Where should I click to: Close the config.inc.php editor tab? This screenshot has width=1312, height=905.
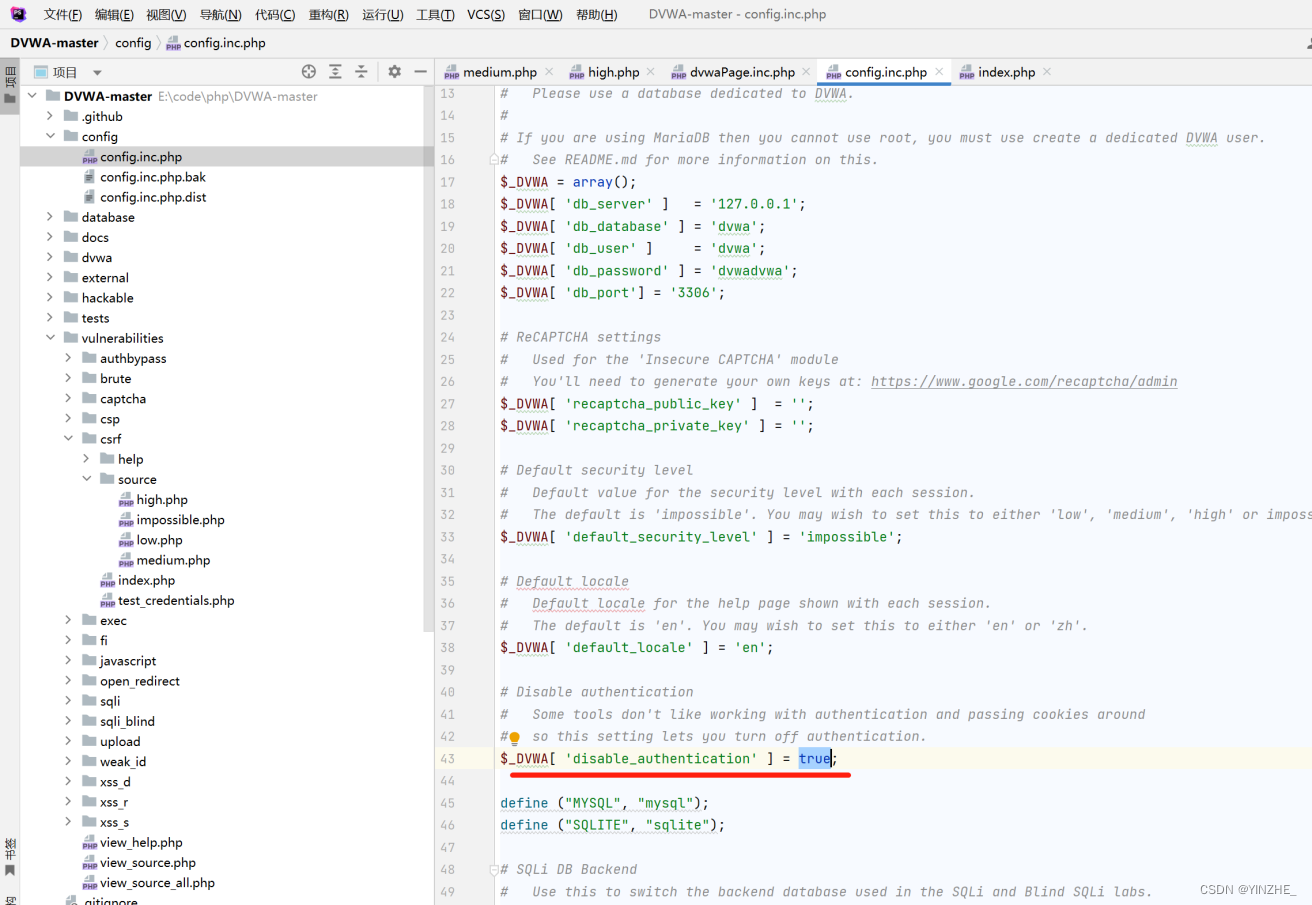pos(938,72)
